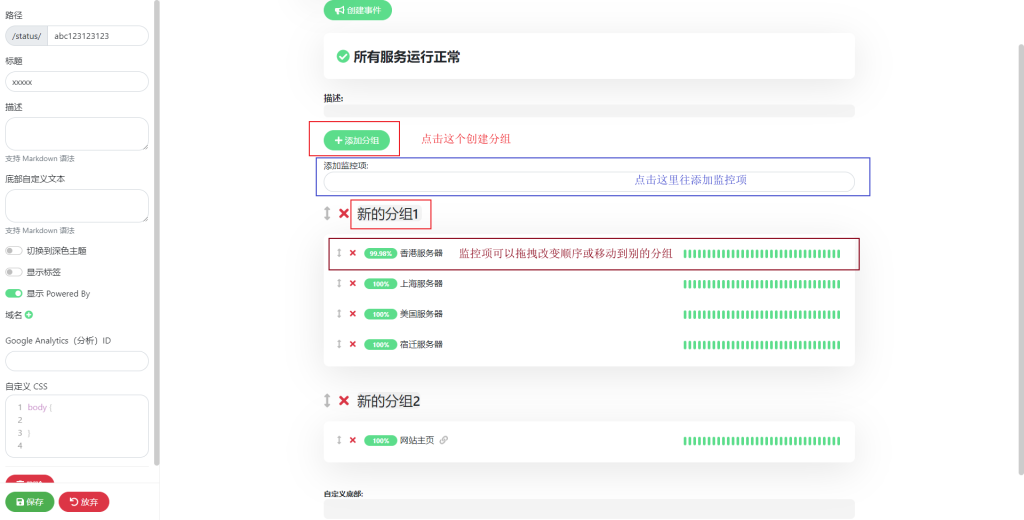
Task: Click the 宿迁服务器 monitor name
Action: pos(421,344)
